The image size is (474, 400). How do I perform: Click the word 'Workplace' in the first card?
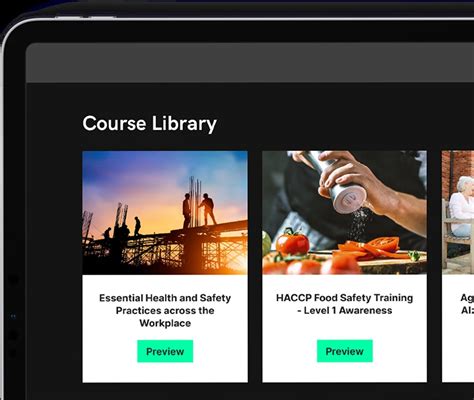pos(165,323)
